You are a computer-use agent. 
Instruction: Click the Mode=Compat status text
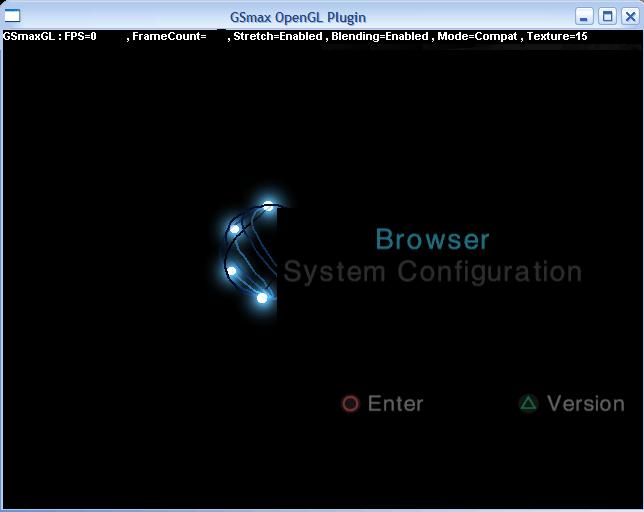477,37
